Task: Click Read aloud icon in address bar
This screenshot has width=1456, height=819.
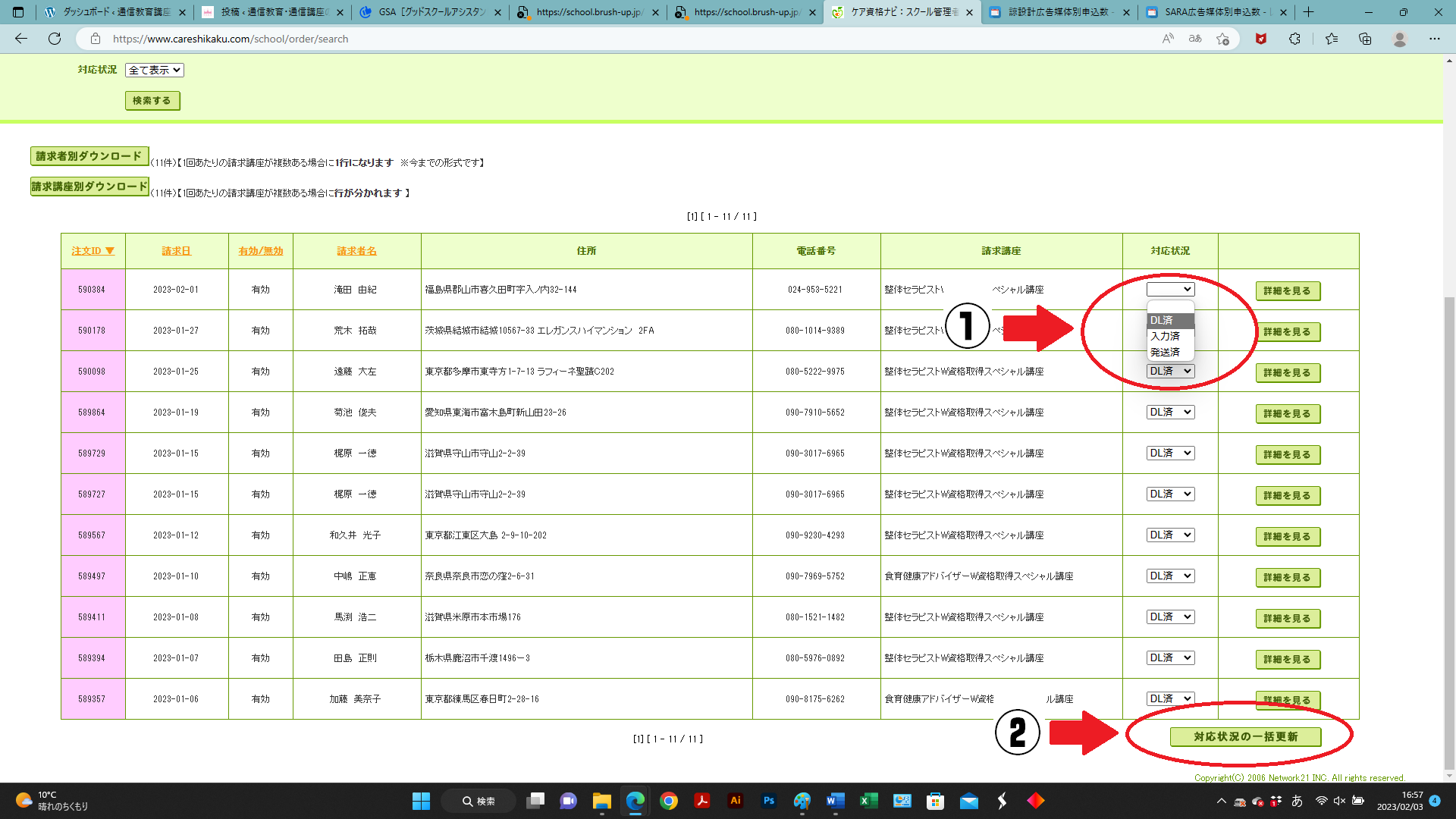Action: pyautogui.click(x=1168, y=39)
